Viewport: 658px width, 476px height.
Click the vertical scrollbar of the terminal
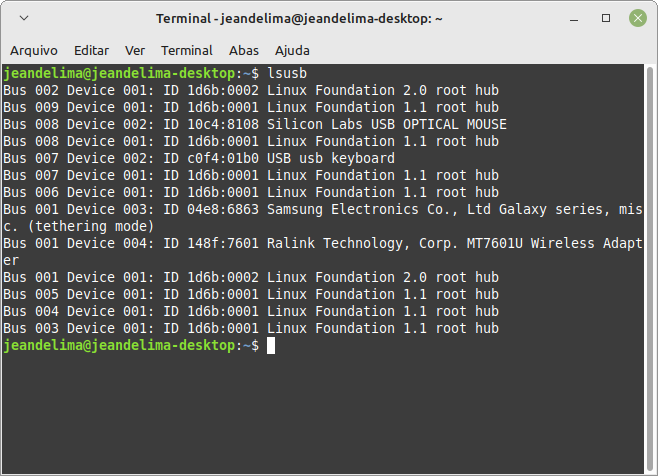click(x=650, y=269)
